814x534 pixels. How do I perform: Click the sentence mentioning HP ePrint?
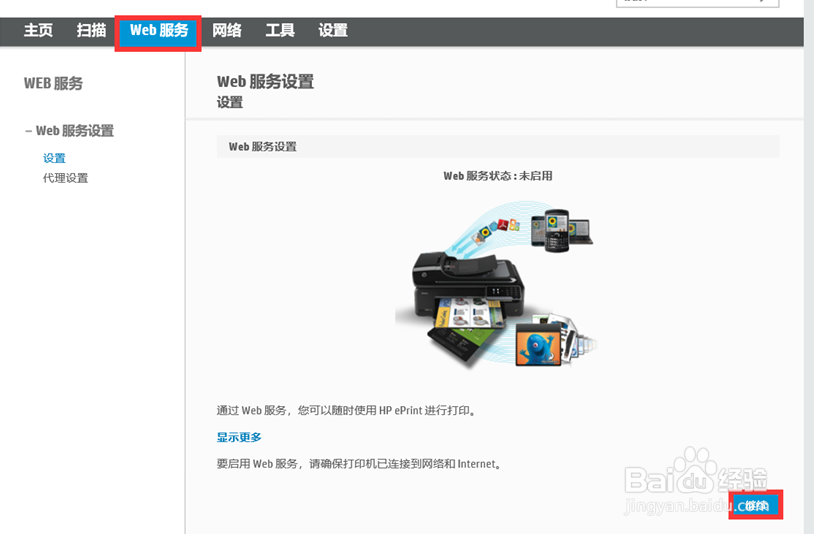click(346, 410)
